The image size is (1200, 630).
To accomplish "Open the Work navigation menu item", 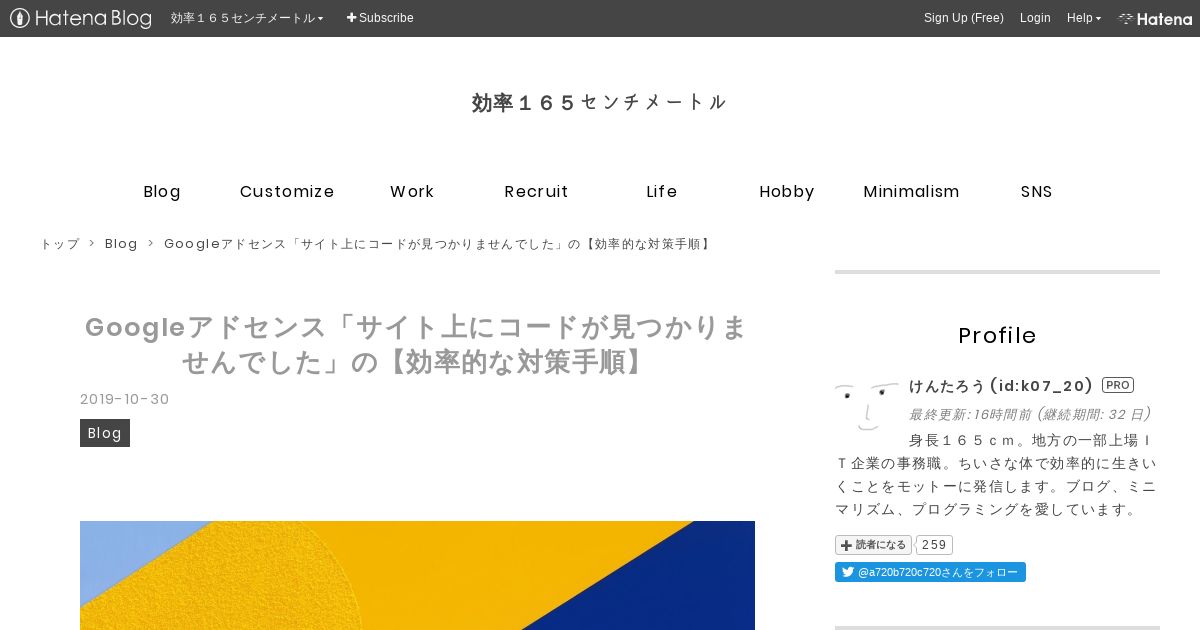I will tap(412, 191).
